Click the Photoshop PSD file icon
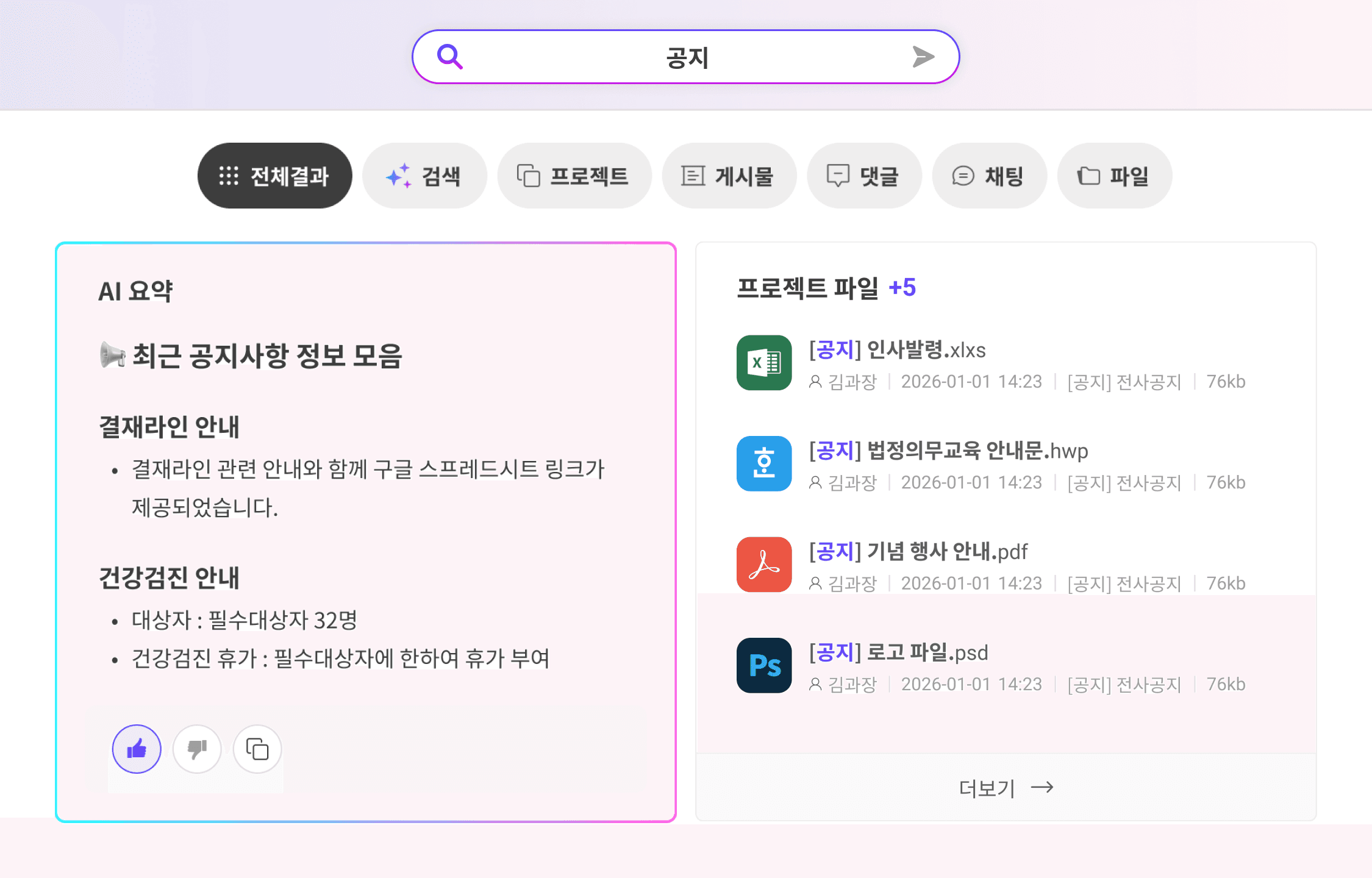The image size is (1372, 878). [763, 665]
